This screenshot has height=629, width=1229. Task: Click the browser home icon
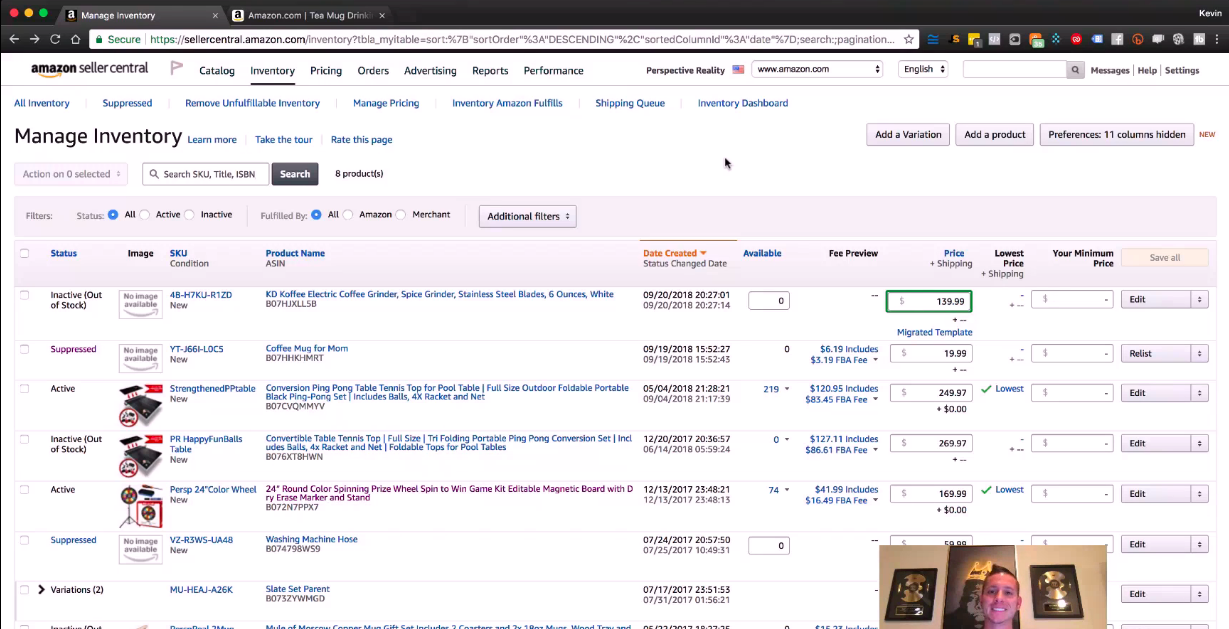click(x=75, y=39)
